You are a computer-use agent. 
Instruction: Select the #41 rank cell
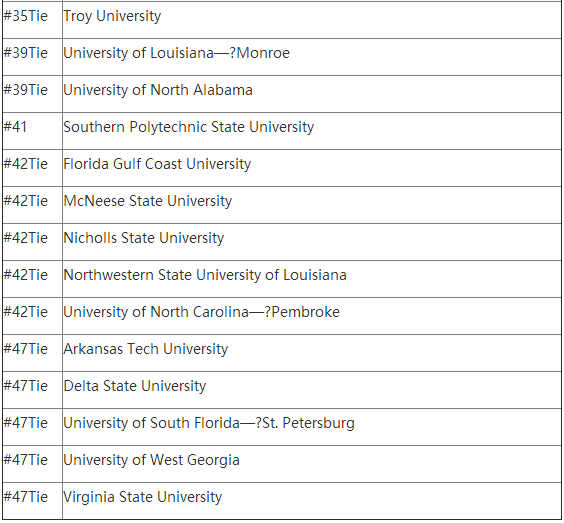[x=32, y=131]
